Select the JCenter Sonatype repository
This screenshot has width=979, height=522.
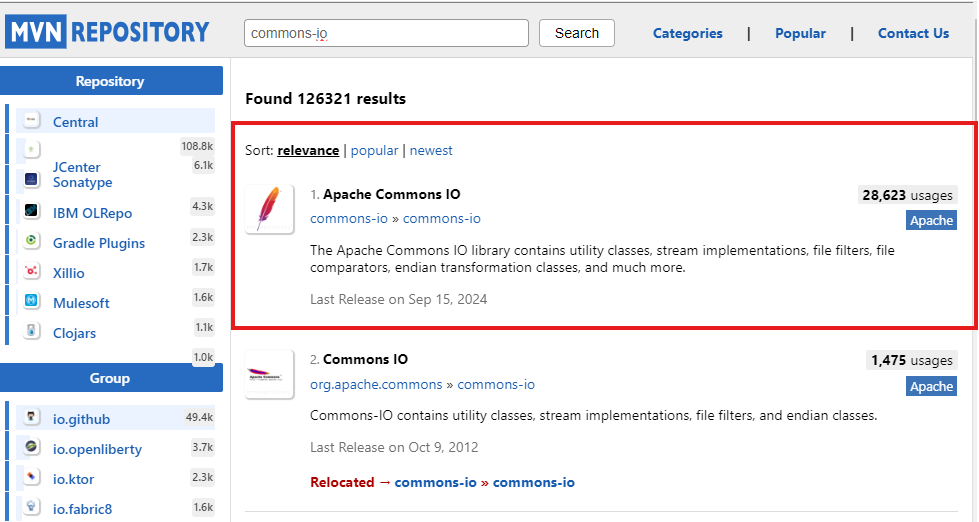tap(82, 175)
